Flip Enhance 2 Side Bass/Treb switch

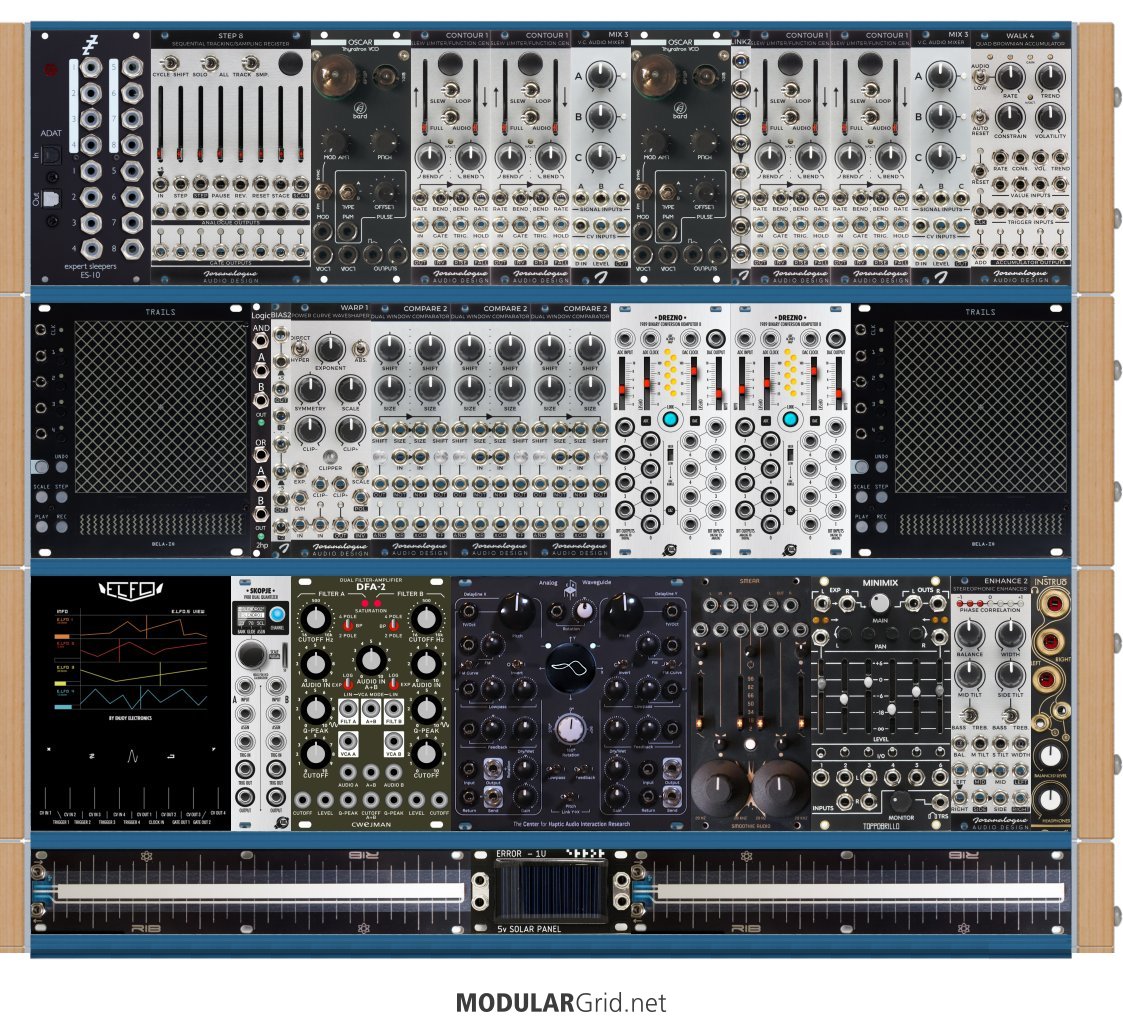[x=1010, y=715]
